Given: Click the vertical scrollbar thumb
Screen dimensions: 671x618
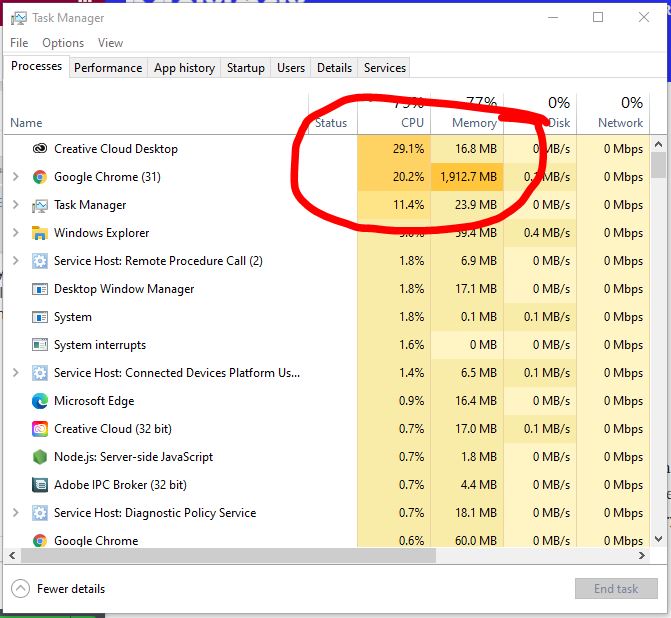Looking at the screenshot, I should (659, 165).
